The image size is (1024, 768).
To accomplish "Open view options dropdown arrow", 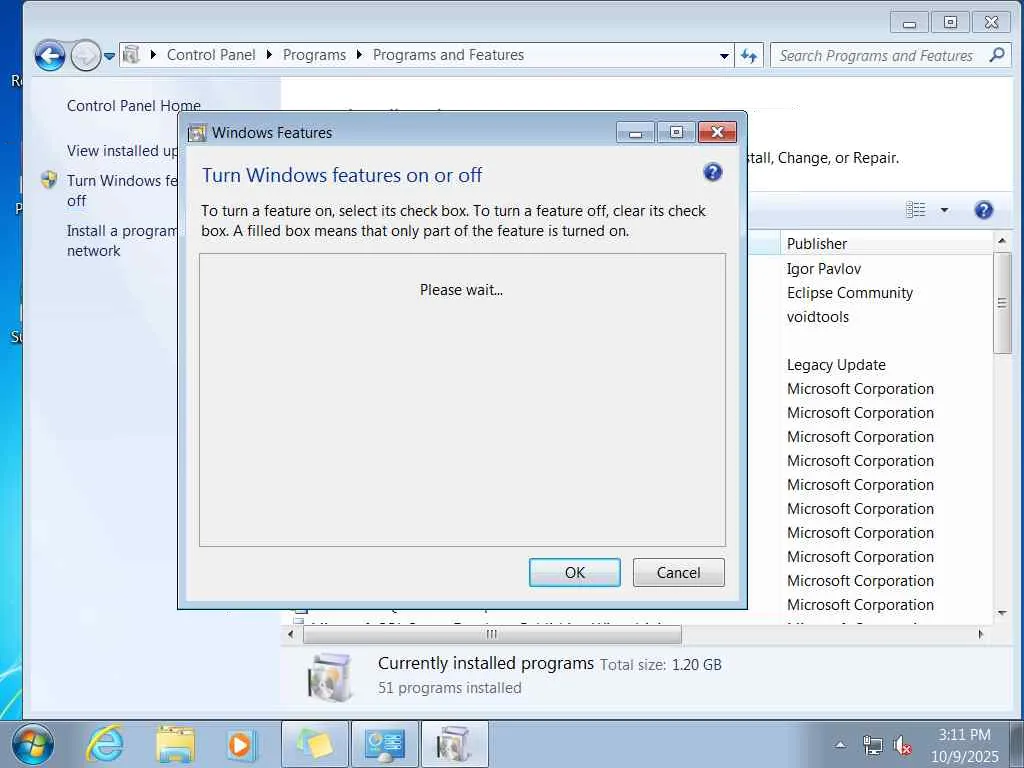I will [x=944, y=210].
